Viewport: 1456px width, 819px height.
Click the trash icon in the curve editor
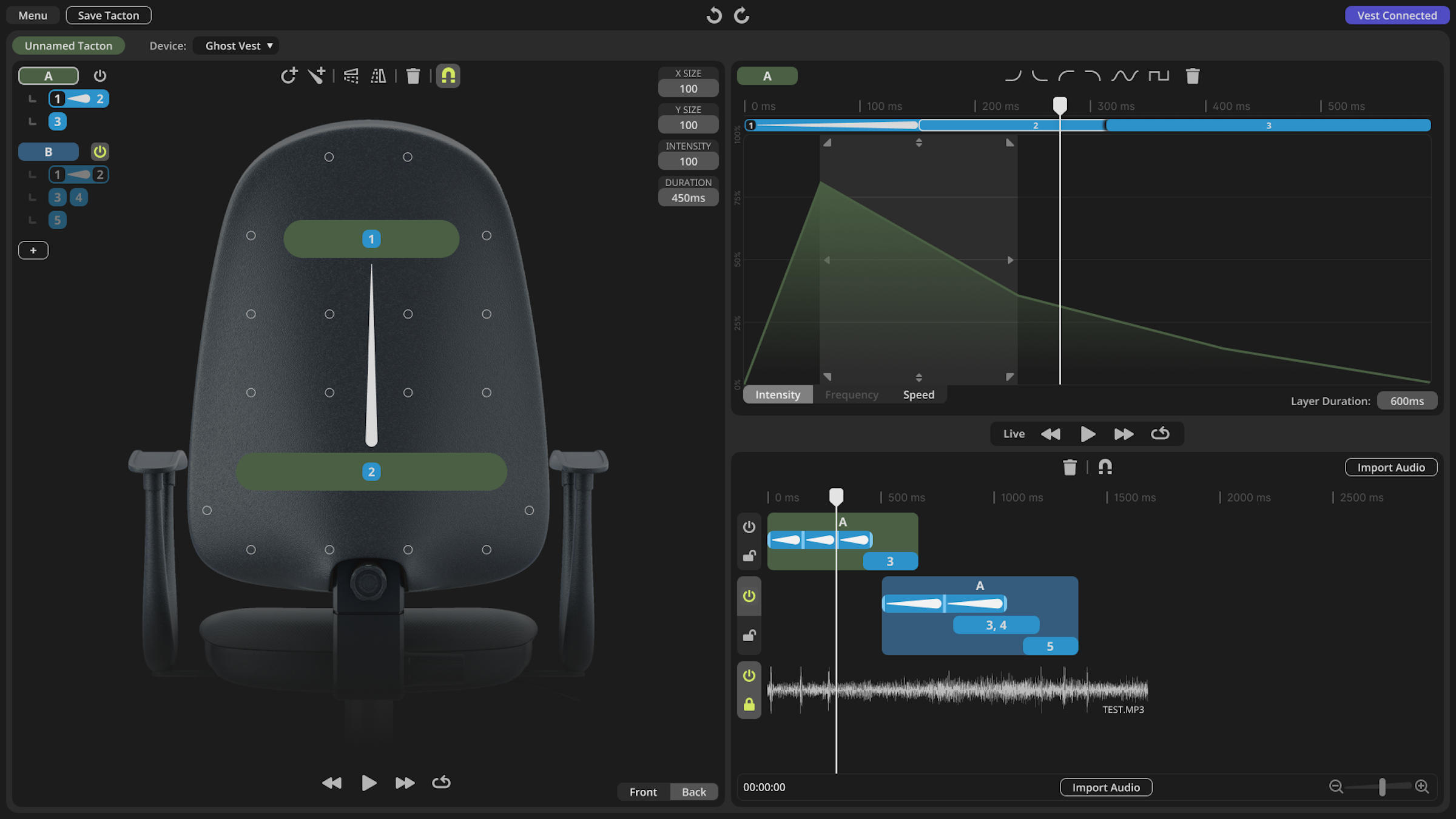coord(1192,75)
